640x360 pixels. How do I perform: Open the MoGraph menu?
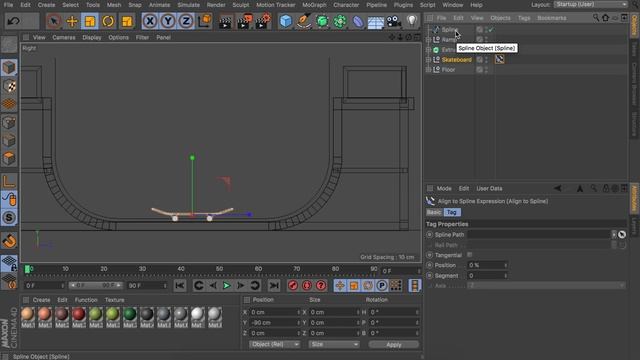(x=314, y=5)
